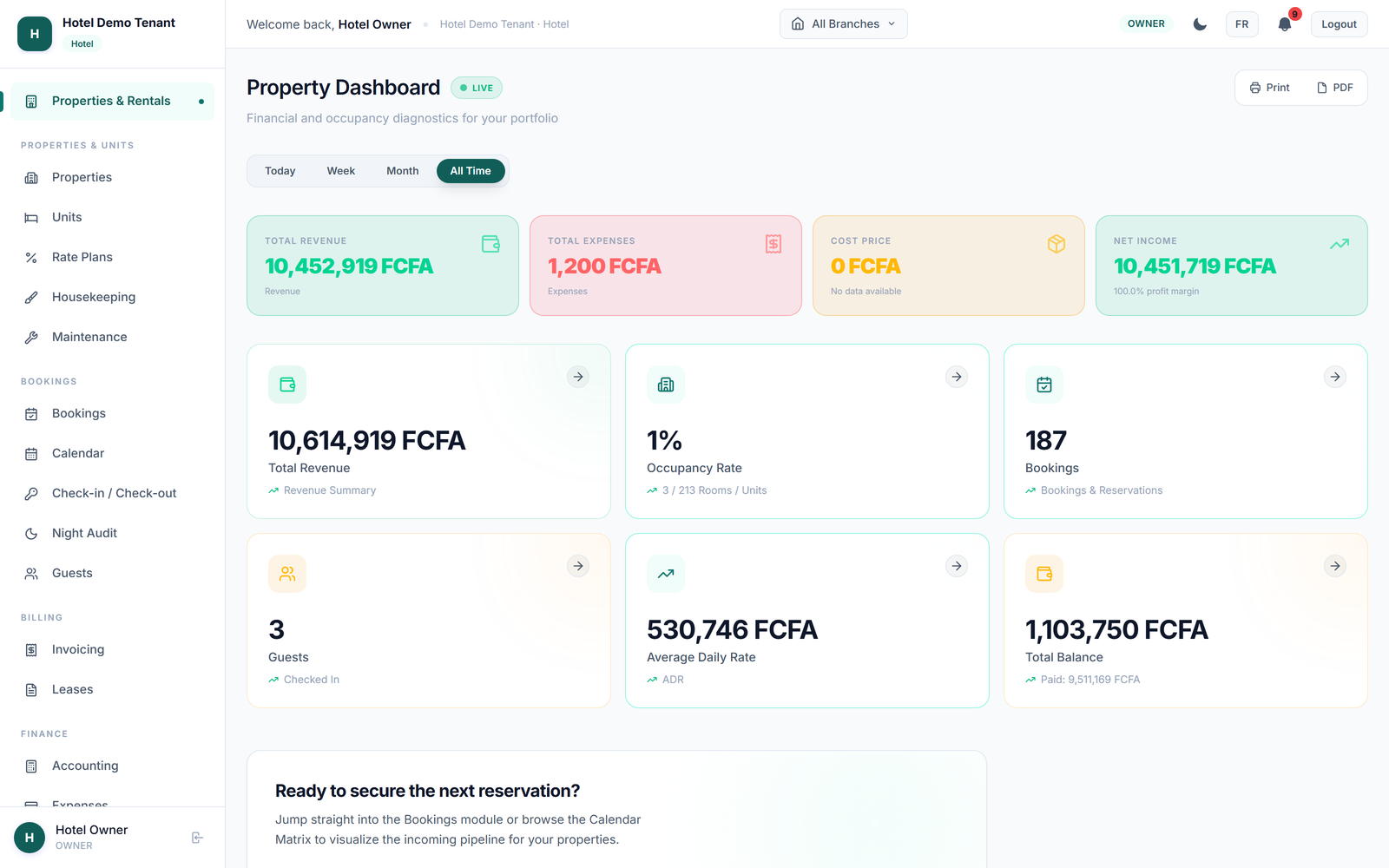Screen dimensions: 1389x868
Task: Print the dashboard
Action: (x=1269, y=88)
